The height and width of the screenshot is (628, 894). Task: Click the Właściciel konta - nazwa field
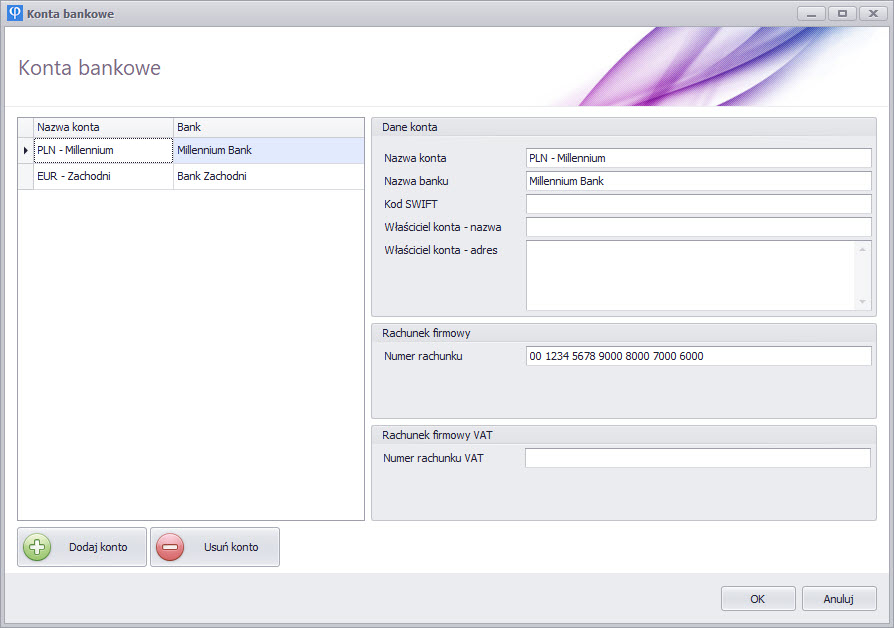click(698, 227)
